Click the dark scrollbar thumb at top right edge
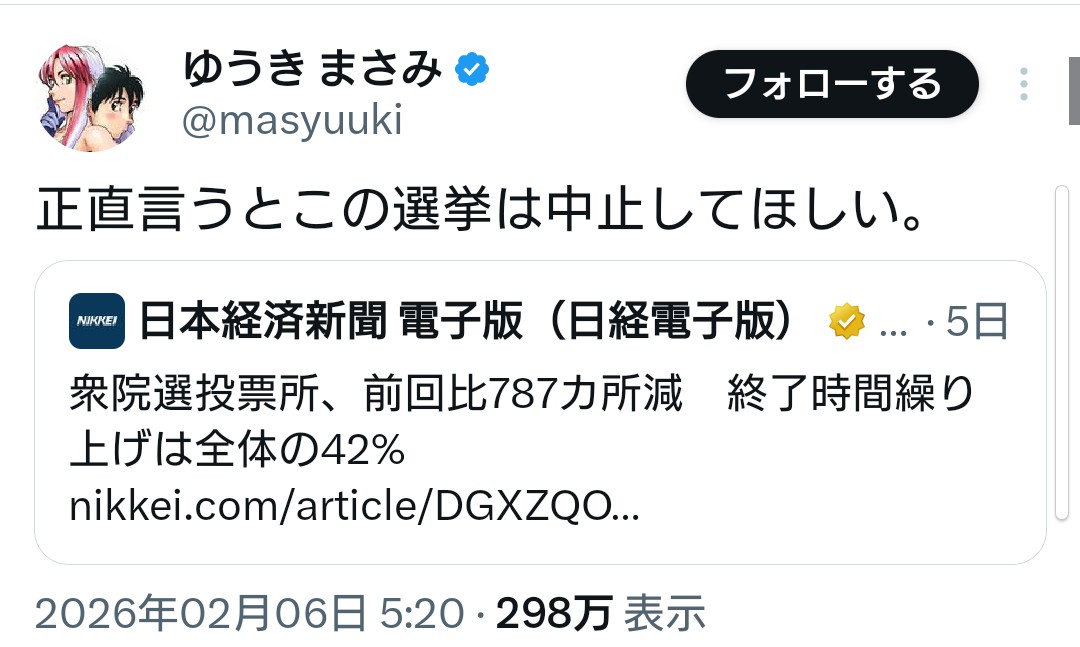The height and width of the screenshot is (647, 1080). click(1074, 91)
